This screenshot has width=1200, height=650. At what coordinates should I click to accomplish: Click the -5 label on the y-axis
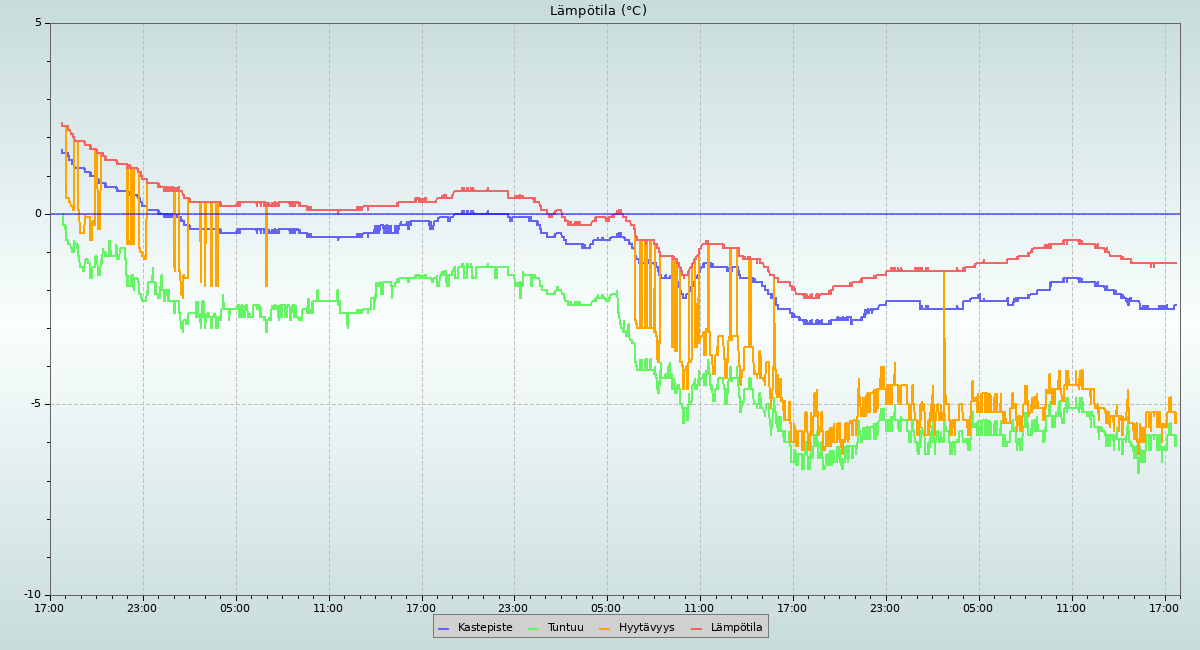[x=35, y=404]
